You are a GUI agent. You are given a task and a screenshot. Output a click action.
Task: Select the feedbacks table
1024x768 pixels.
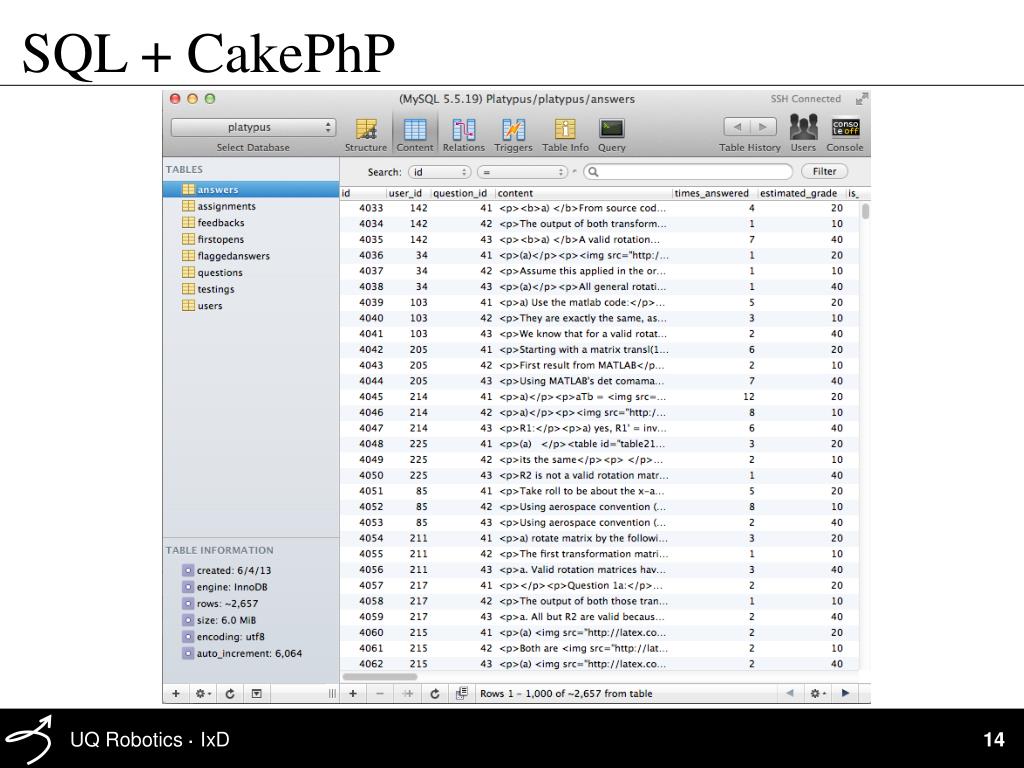(x=251, y=223)
